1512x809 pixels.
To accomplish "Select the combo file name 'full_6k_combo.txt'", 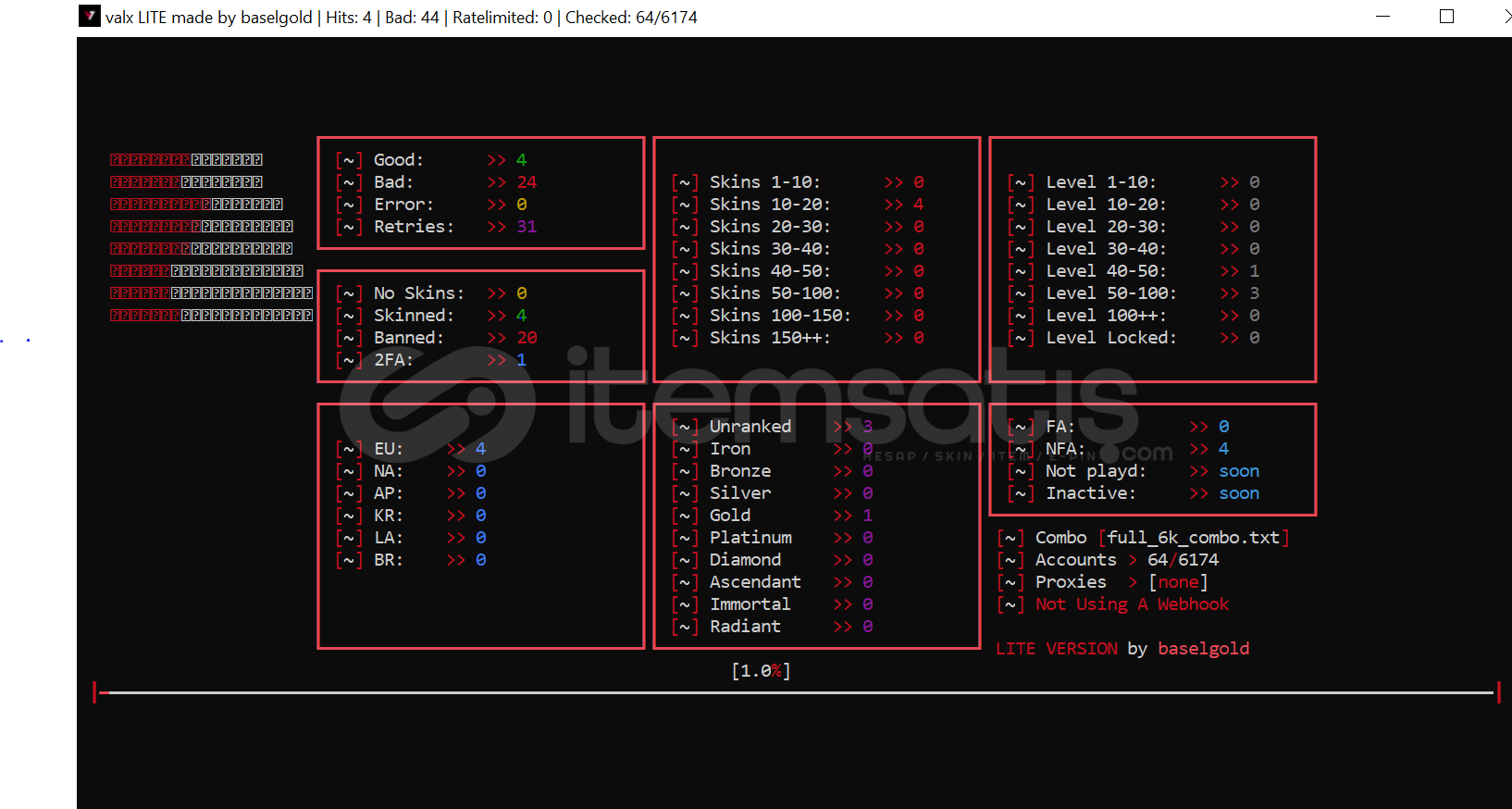I will pos(1194,538).
